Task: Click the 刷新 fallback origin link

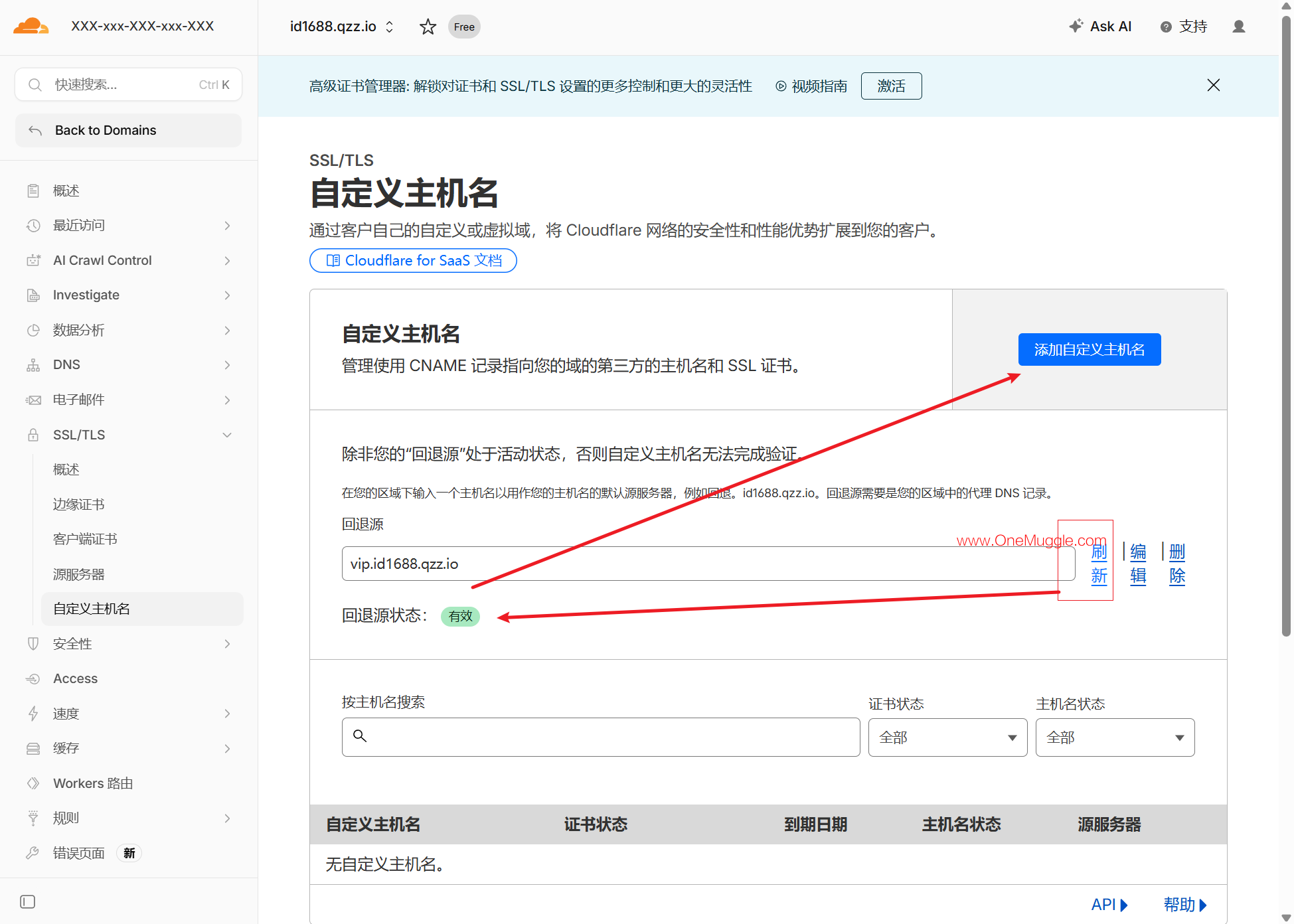Action: click(x=1099, y=564)
